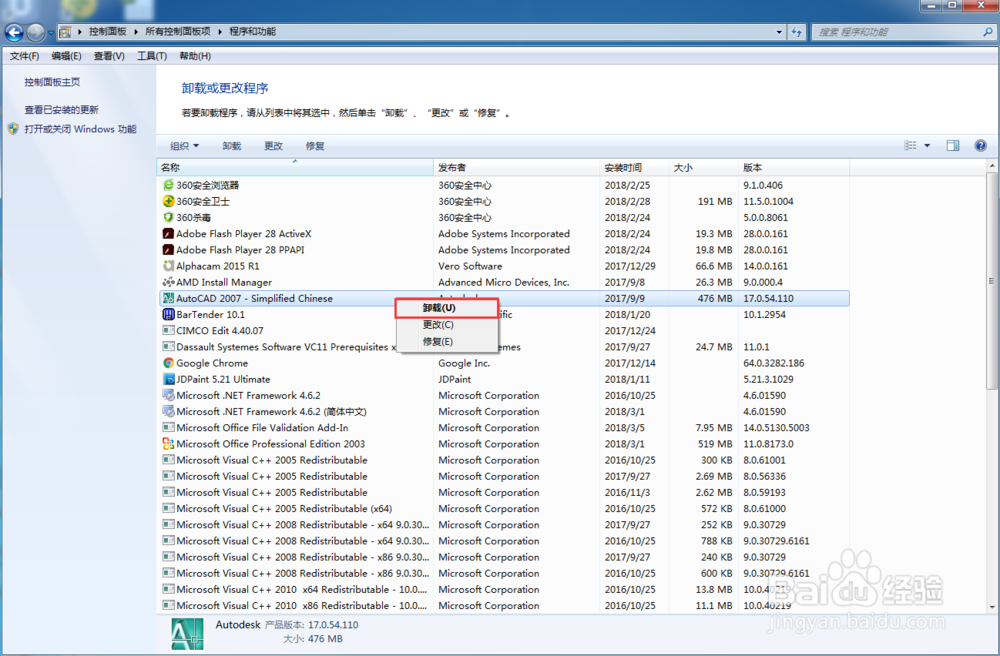The image size is (1000, 656).
Task: Click the version 64.0.3282.186 cell
Action: click(774, 363)
